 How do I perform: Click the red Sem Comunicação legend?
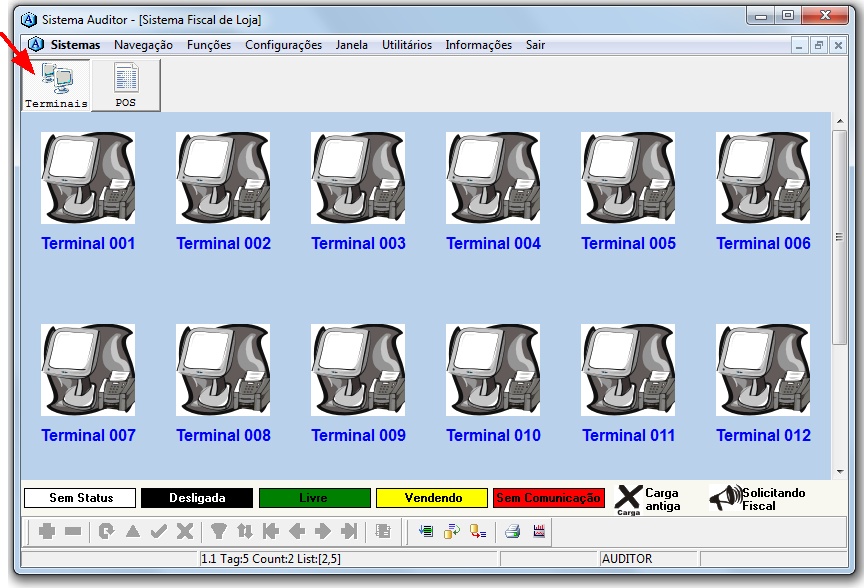coord(548,498)
